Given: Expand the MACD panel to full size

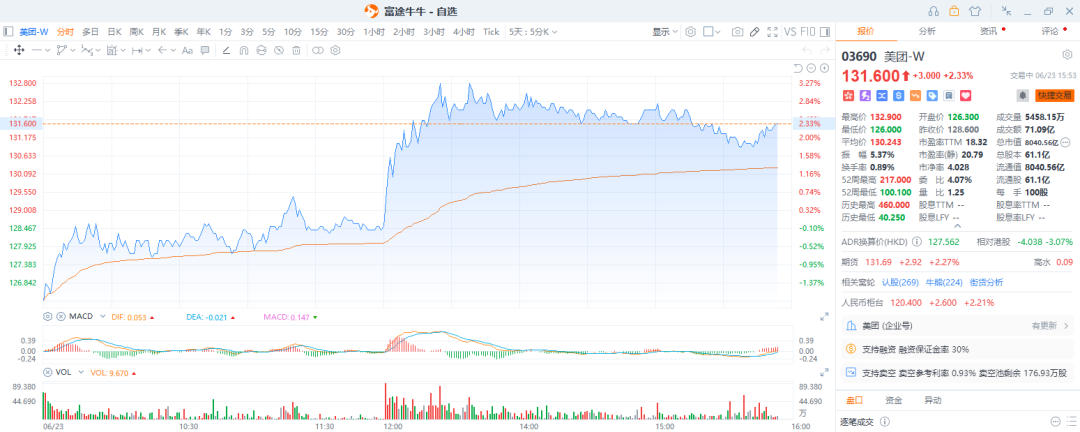Looking at the screenshot, I should [824, 316].
